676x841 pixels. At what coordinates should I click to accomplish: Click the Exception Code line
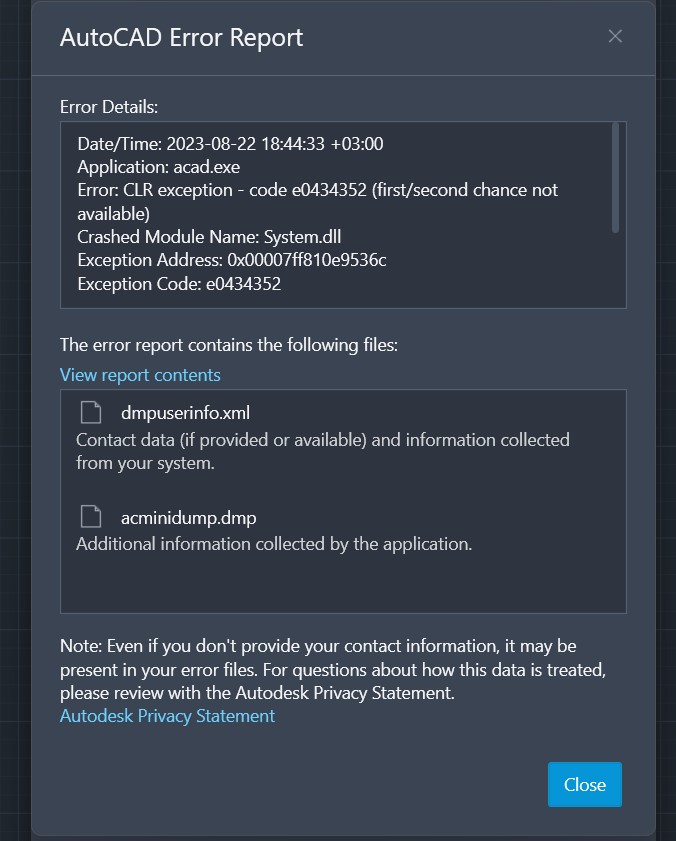click(x=179, y=284)
